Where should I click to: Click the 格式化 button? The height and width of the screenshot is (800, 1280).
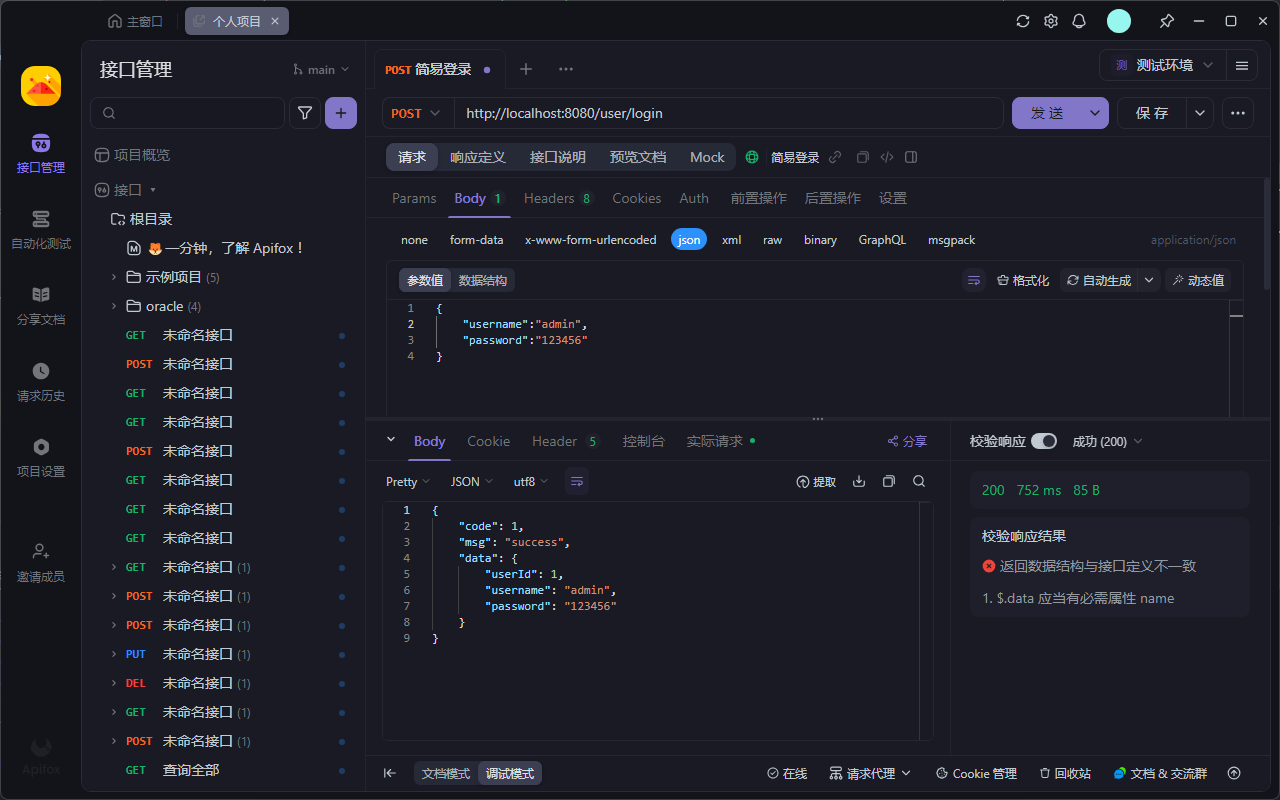tap(1023, 280)
